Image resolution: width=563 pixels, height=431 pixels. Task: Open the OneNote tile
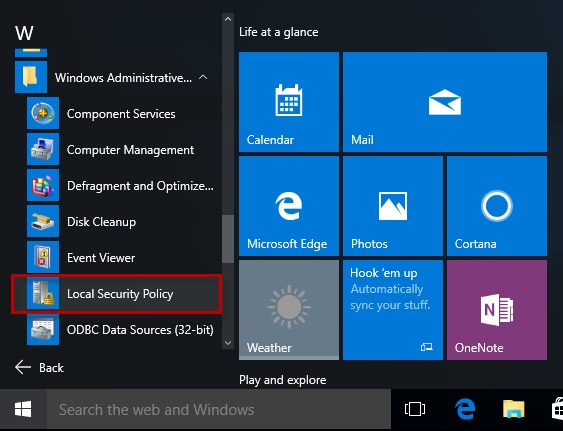pyautogui.click(x=497, y=310)
